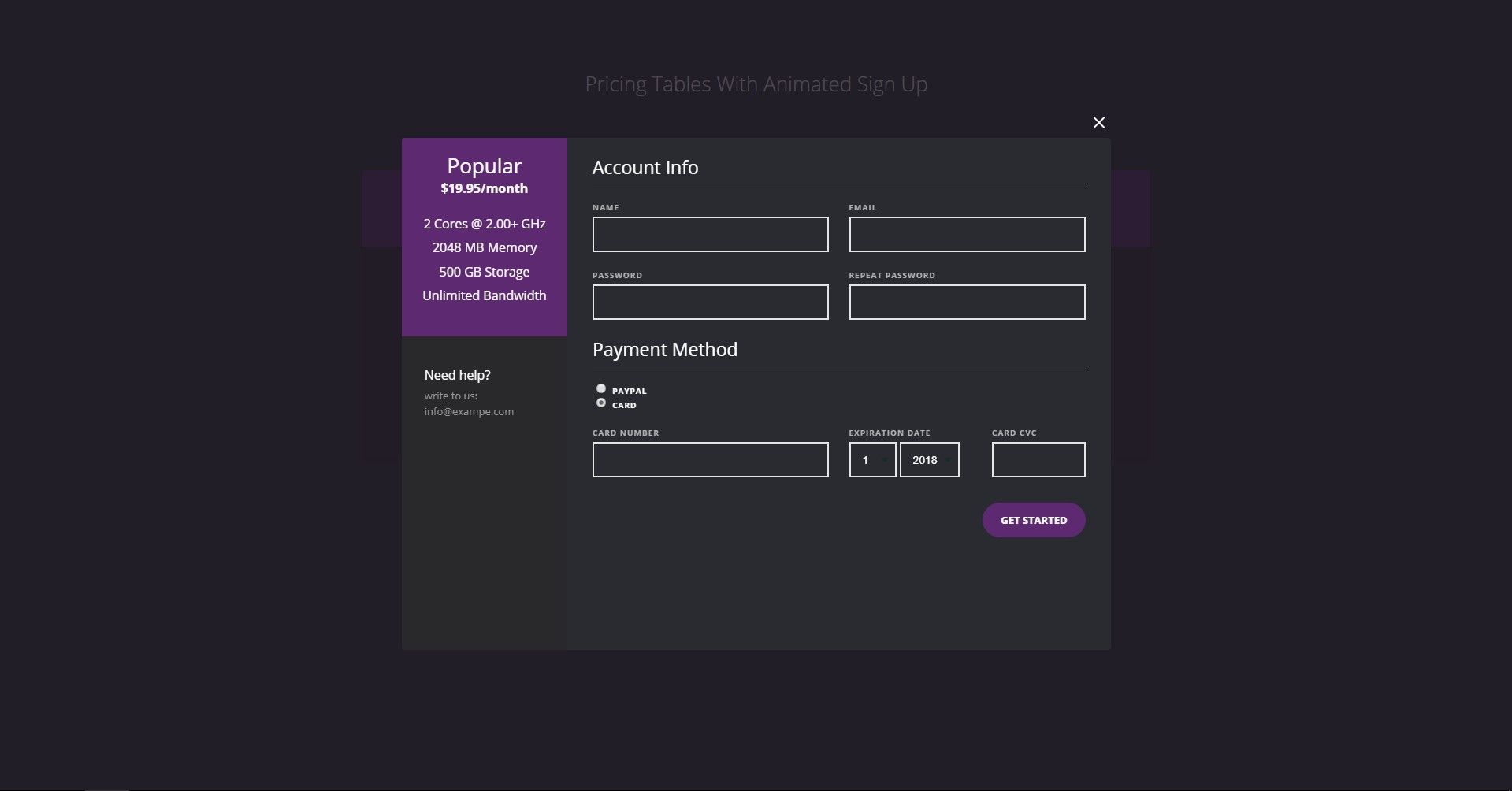Select the PayPal payment option

click(601, 388)
